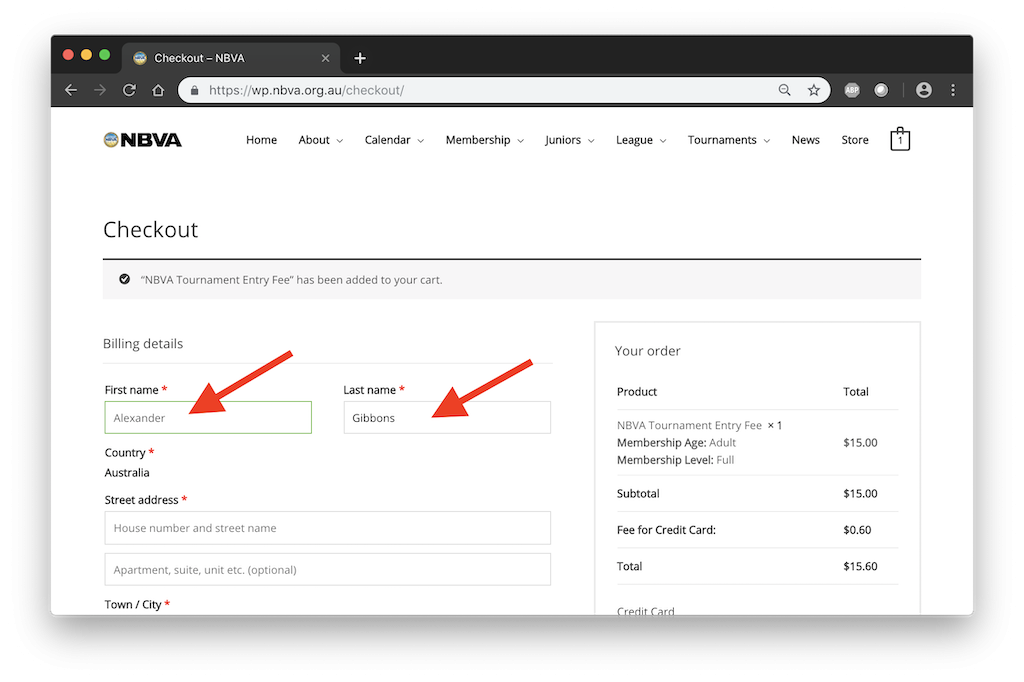Click the Billing details heading
Image resolution: width=1024 pixels, height=682 pixels.
[x=143, y=344]
